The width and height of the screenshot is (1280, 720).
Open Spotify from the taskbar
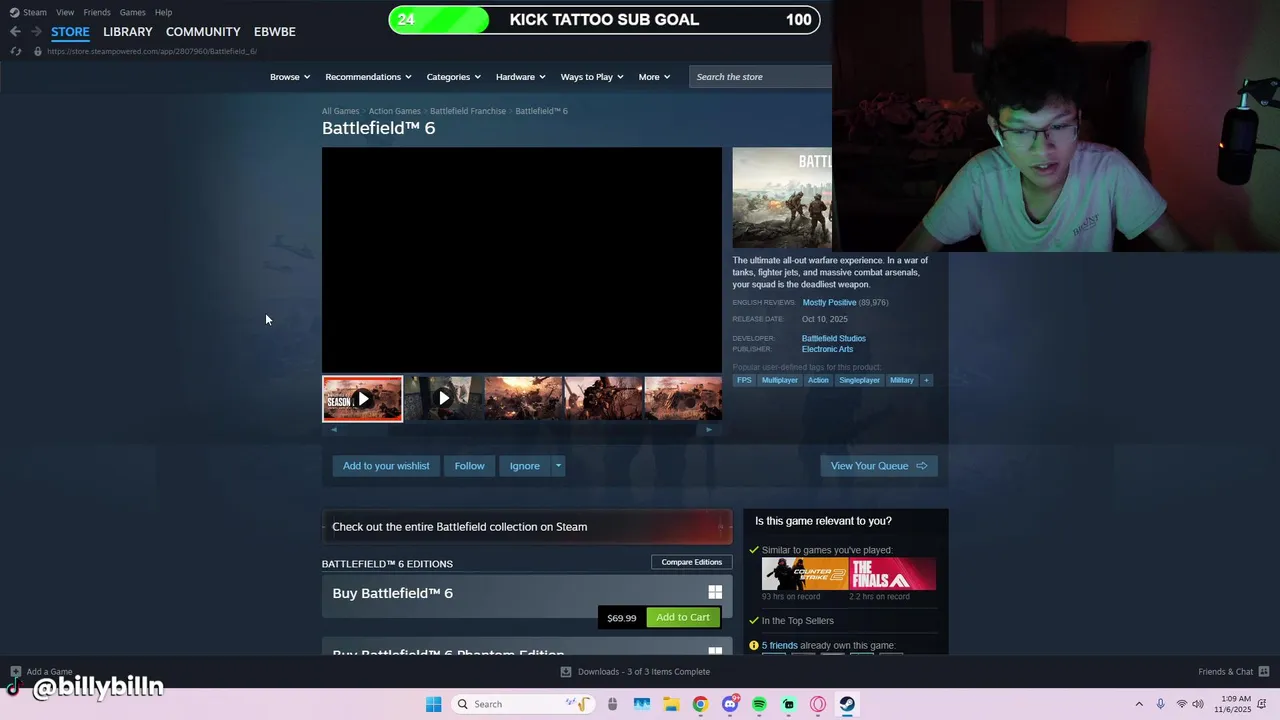759,704
